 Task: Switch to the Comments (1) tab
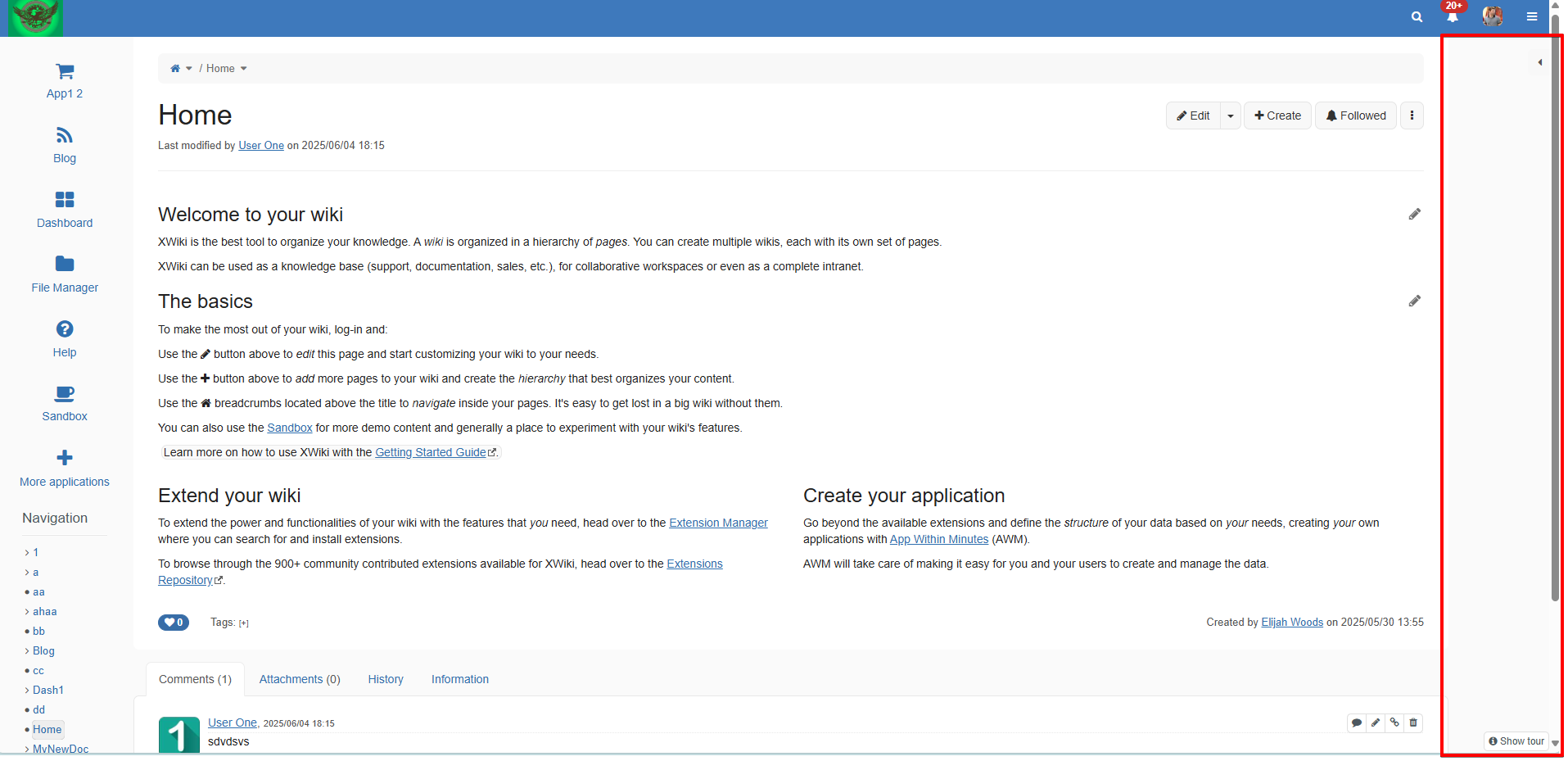pos(195,679)
